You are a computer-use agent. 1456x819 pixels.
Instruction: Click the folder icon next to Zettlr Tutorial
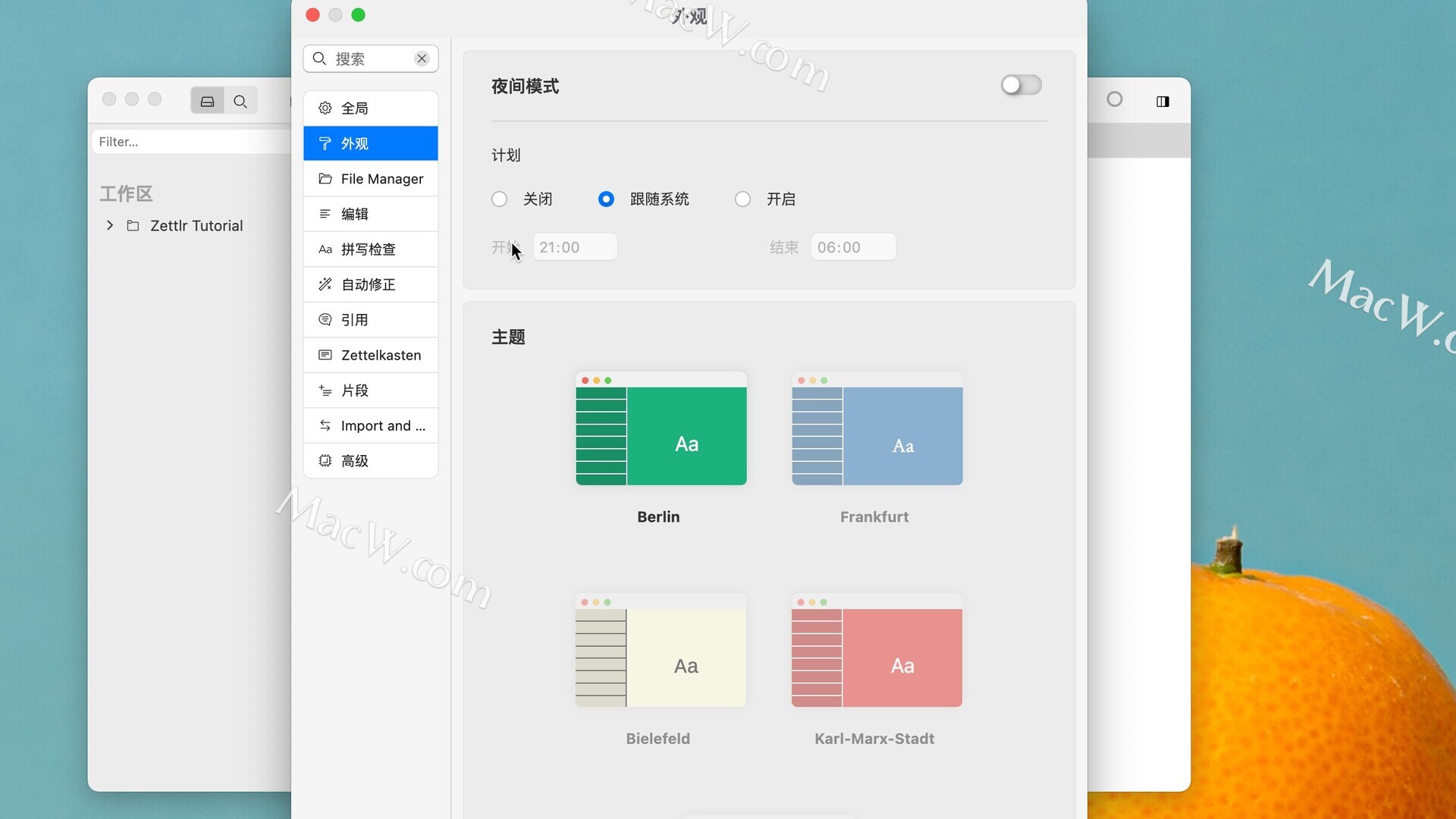(x=133, y=226)
